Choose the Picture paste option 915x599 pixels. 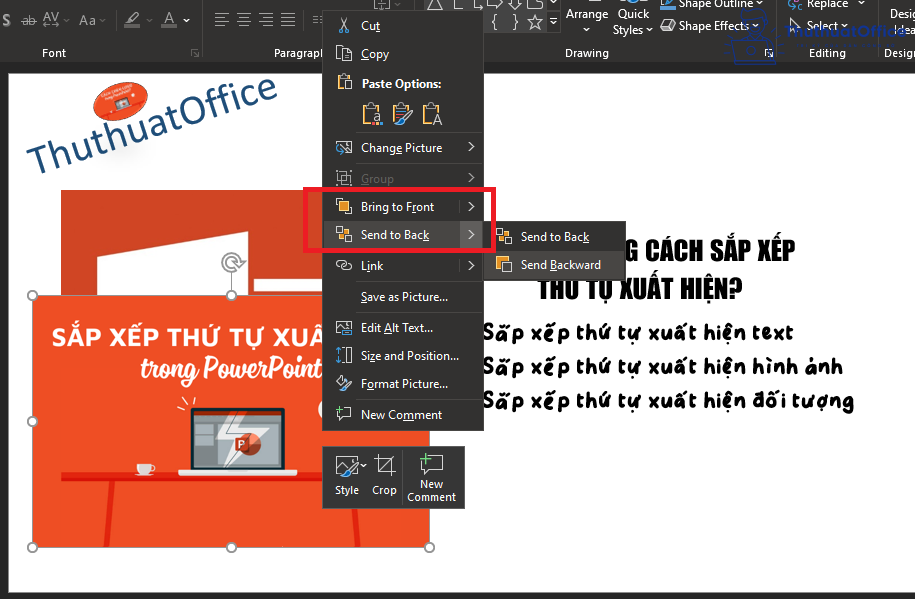404,114
